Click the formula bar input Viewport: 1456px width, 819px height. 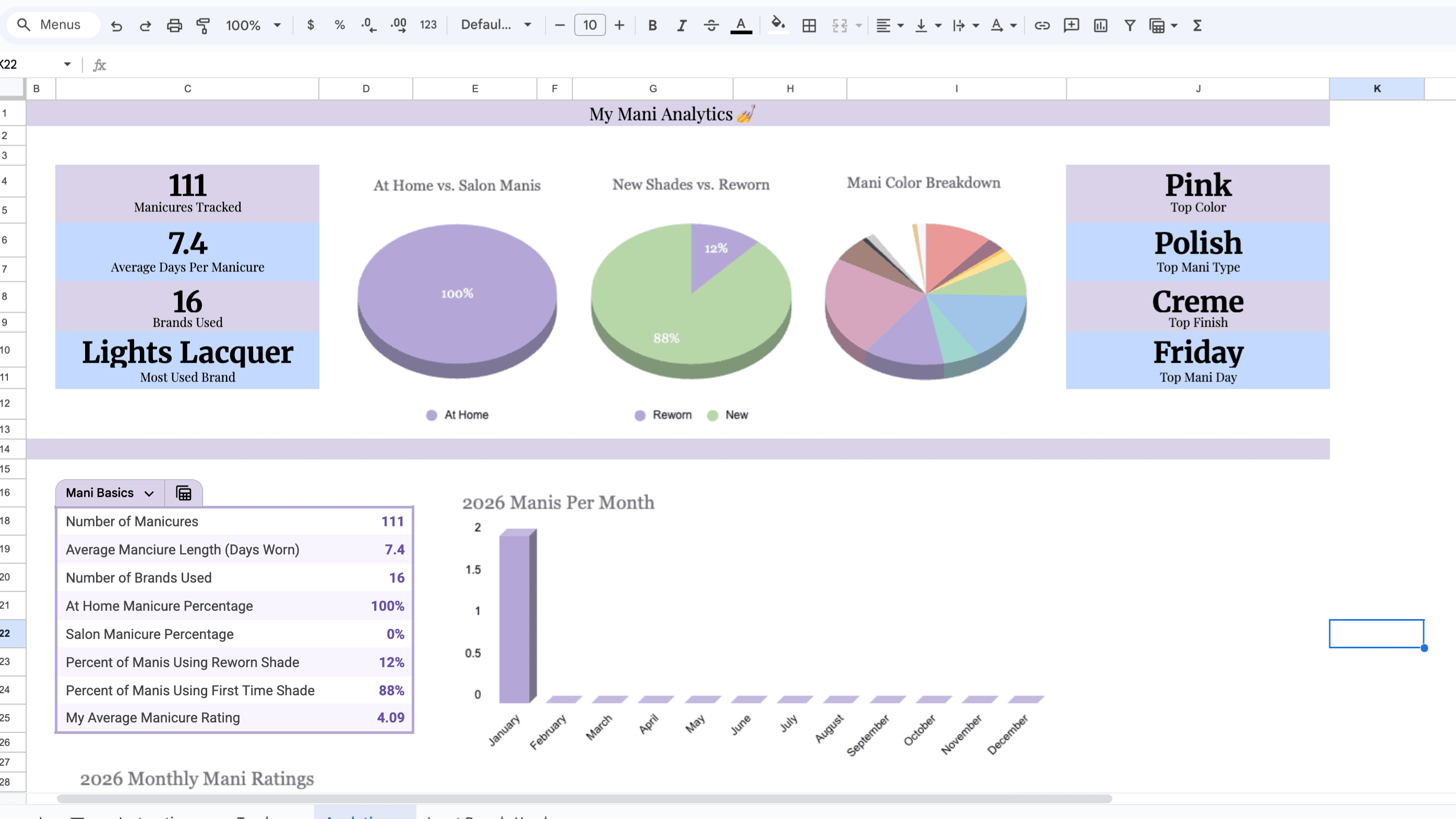coord(780,65)
